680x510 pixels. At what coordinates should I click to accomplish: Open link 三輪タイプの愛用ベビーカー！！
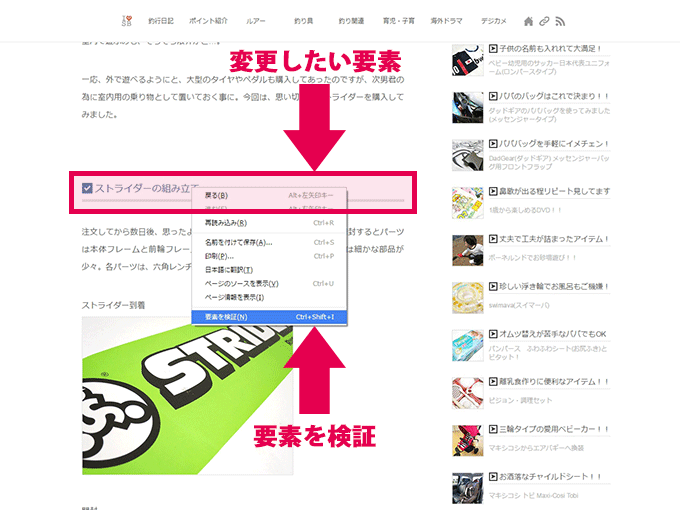click(554, 429)
